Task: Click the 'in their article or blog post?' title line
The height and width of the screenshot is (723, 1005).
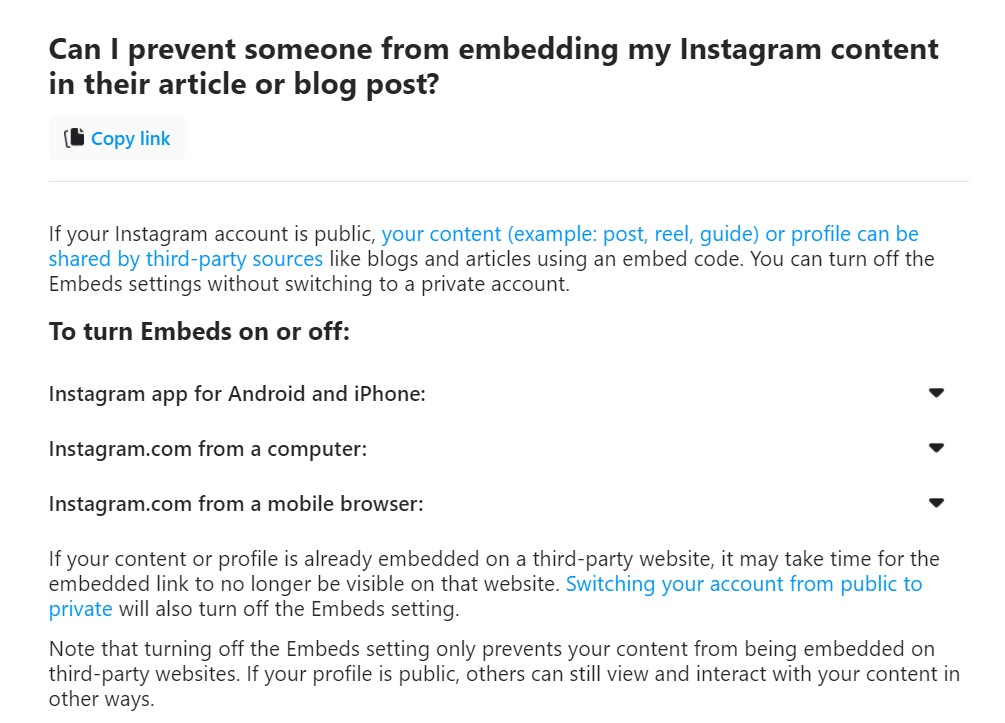Action: pyautogui.click(x=244, y=84)
